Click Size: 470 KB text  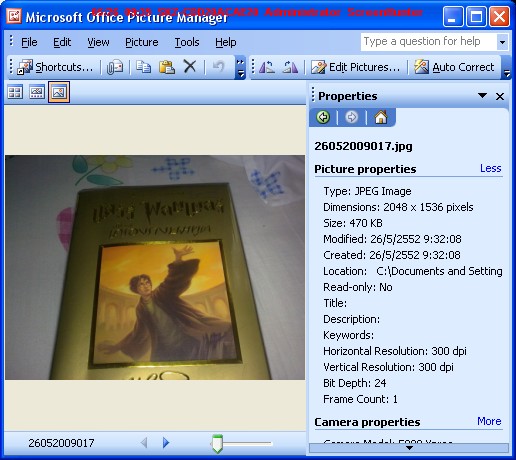click(x=353, y=223)
